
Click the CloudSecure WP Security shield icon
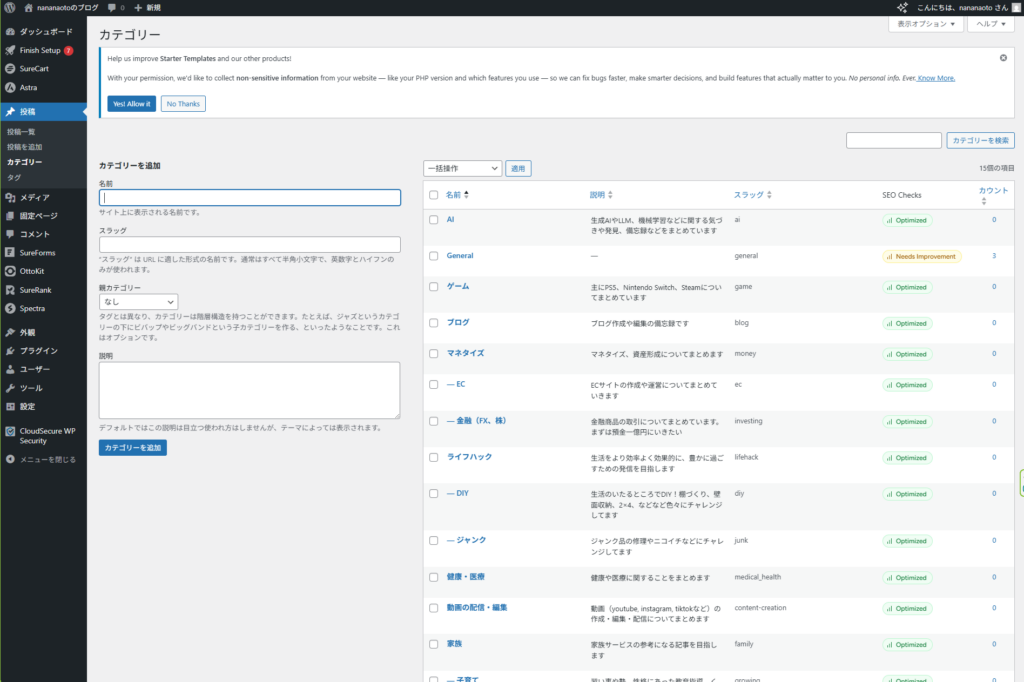[10, 432]
